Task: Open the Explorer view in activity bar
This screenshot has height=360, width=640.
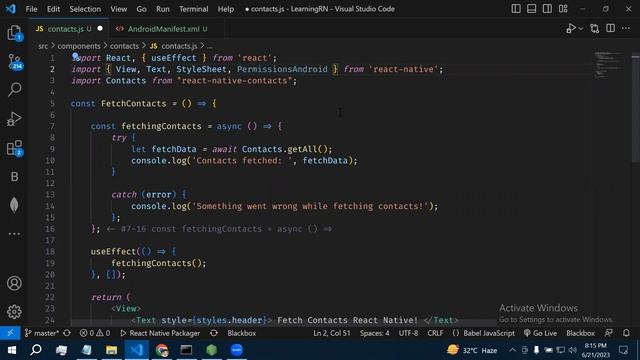Action: click(x=14, y=33)
